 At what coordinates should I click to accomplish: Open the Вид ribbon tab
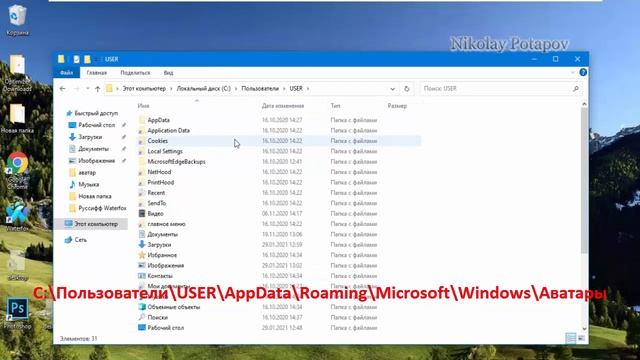pos(169,73)
